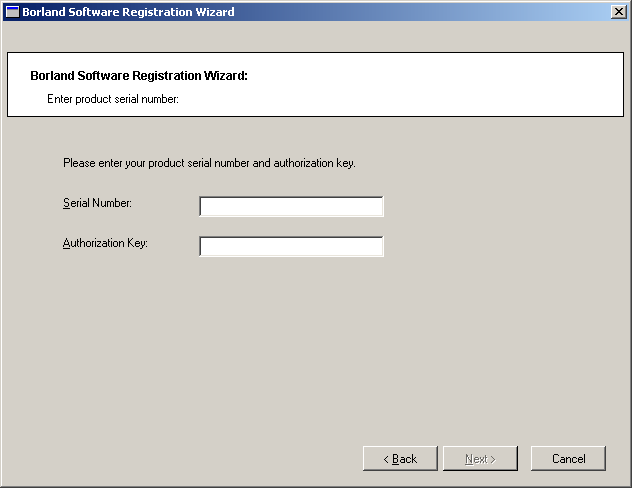
Task: Click into the Authorization Key text box
Action: [291, 246]
